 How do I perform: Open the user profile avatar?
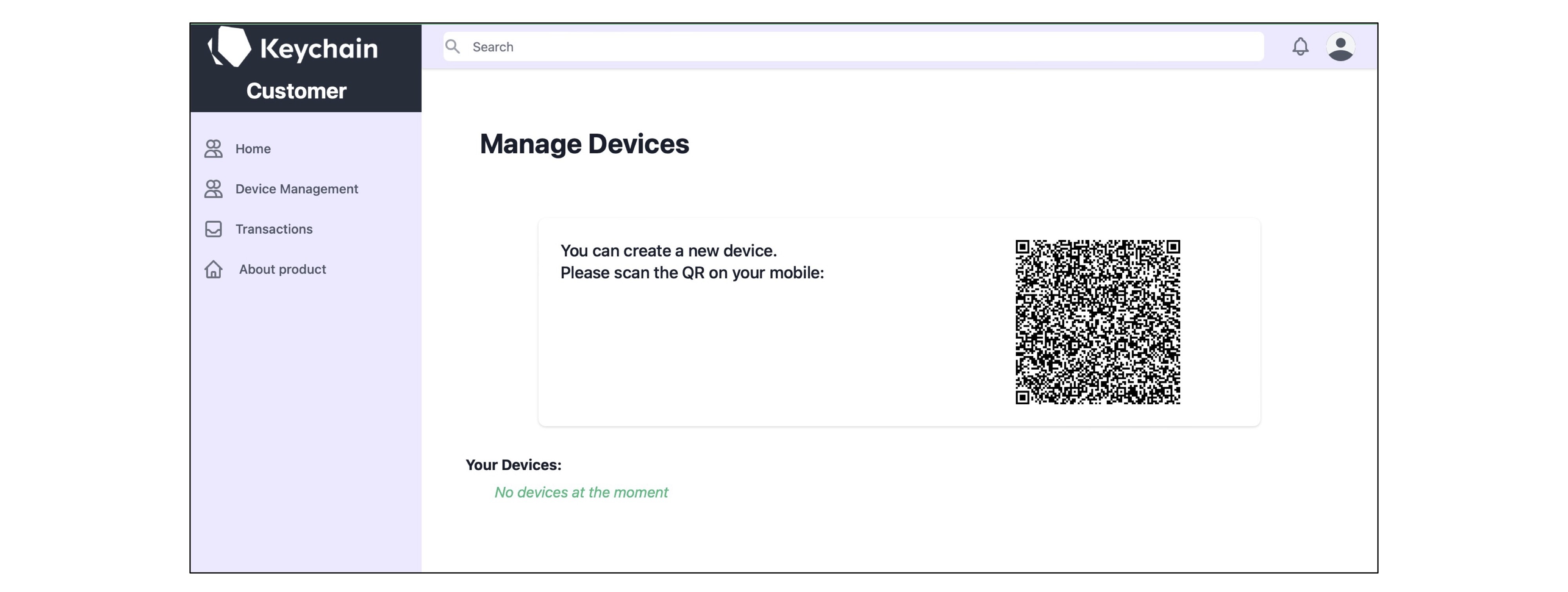pos(1340,46)
